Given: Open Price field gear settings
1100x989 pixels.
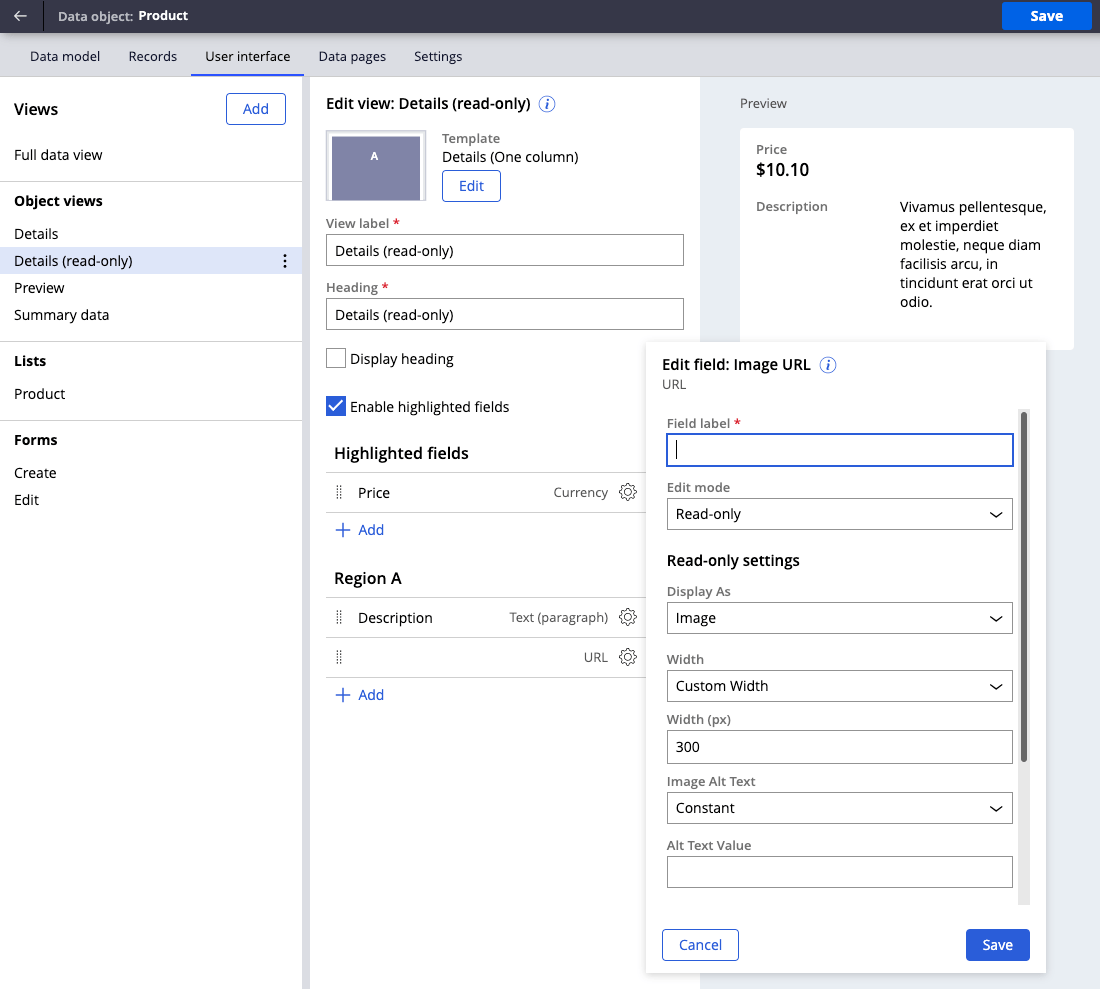Looking at the screenshot, I should (x=628, y=492).
